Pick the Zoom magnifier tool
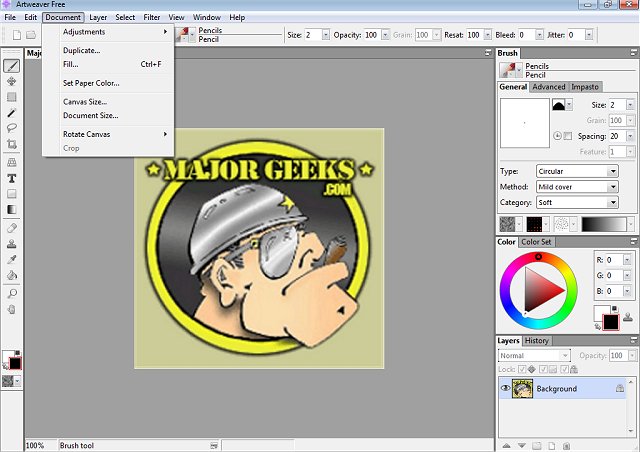 (12, 294)
